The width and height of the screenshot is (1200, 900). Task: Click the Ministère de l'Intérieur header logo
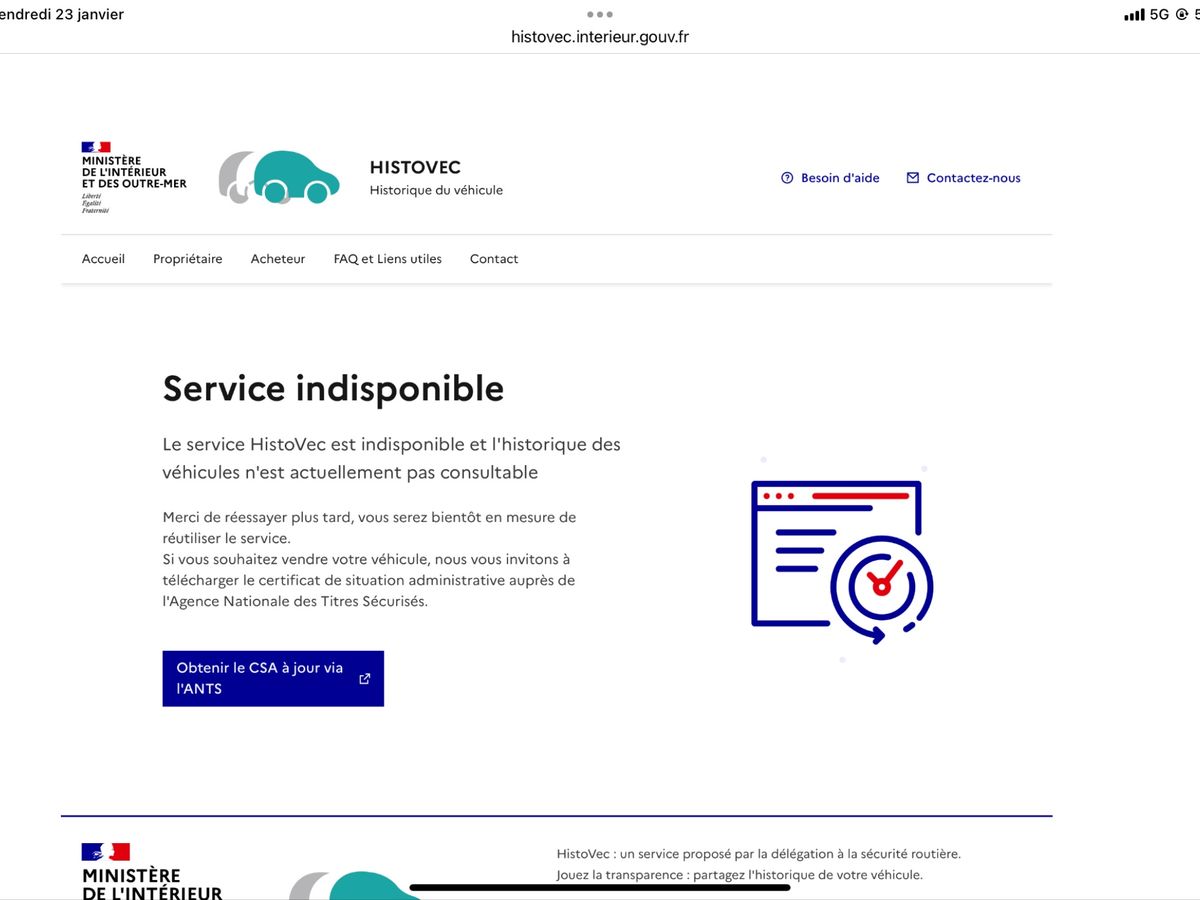[134, 177]
